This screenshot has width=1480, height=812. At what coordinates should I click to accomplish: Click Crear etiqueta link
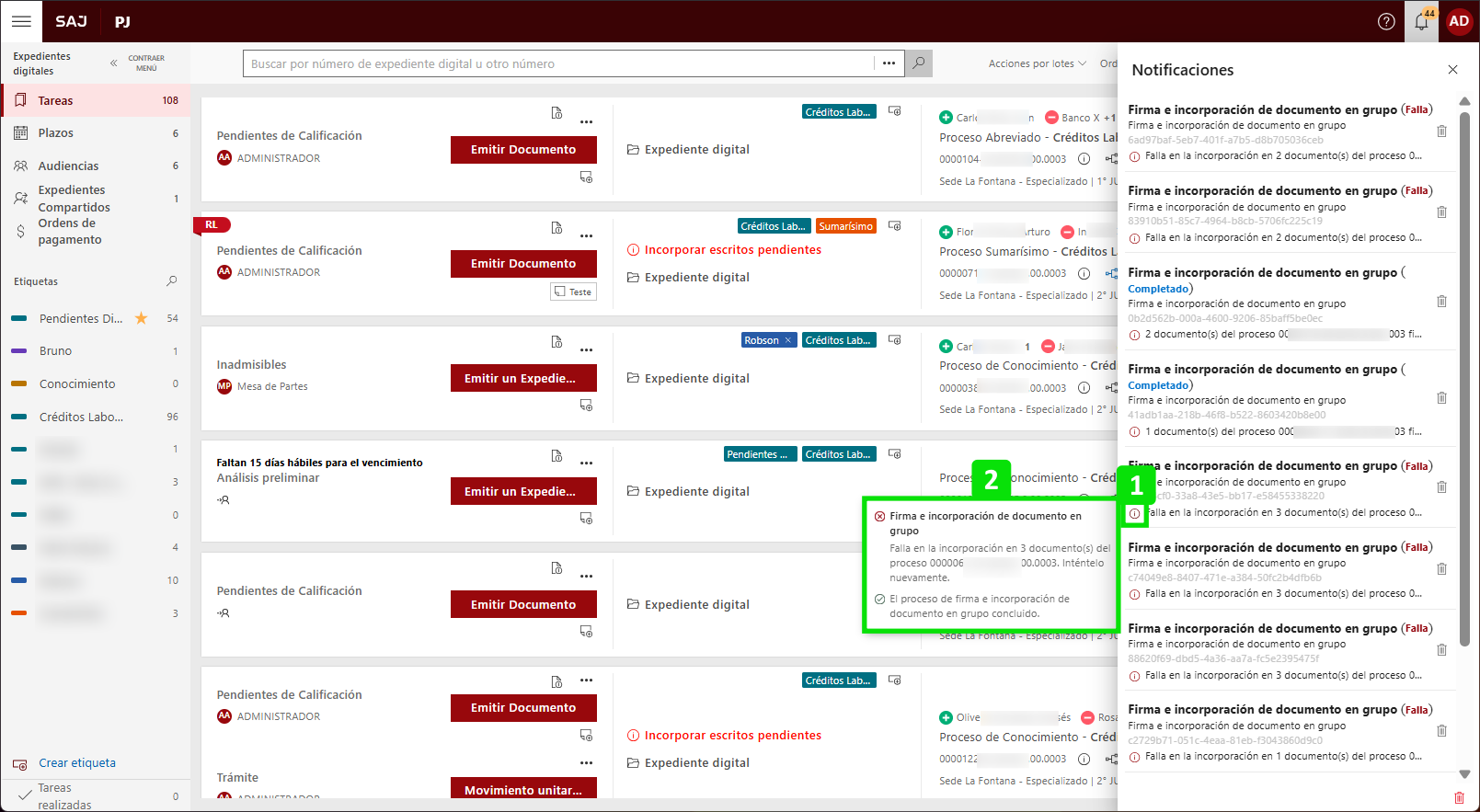tap(77, 763)
